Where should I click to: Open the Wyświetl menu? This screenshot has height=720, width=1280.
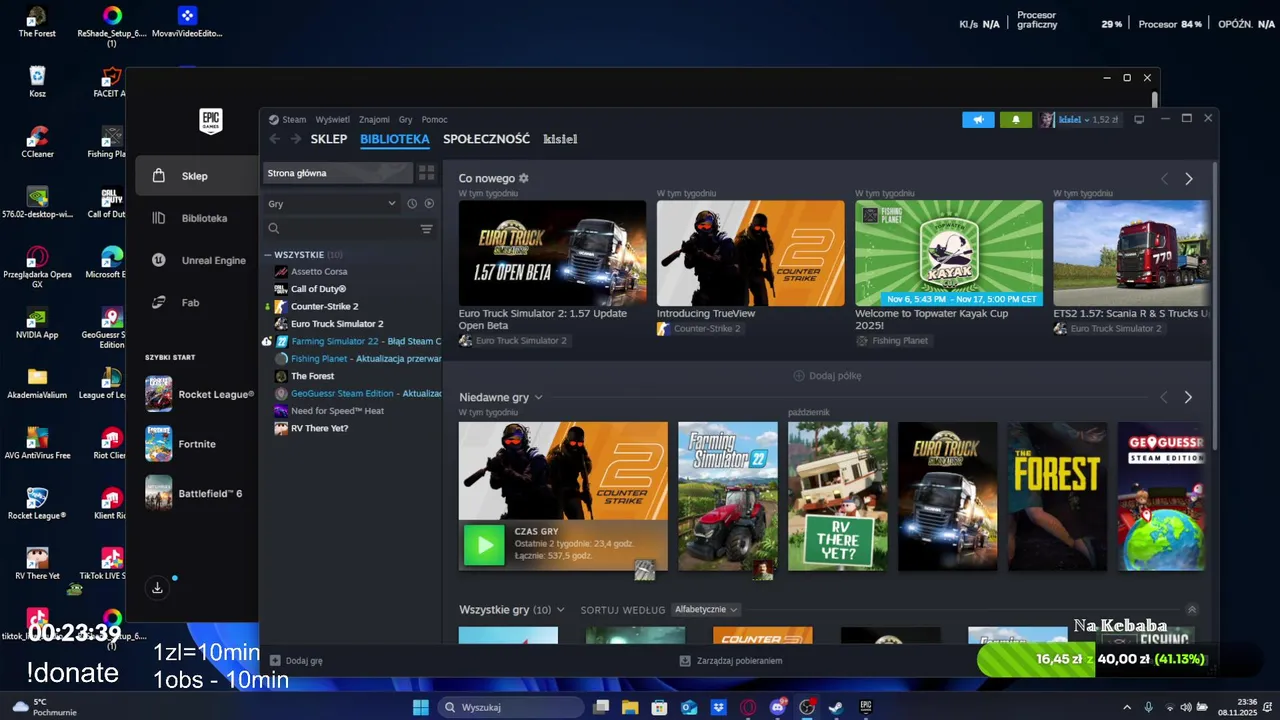coord(332,119)
